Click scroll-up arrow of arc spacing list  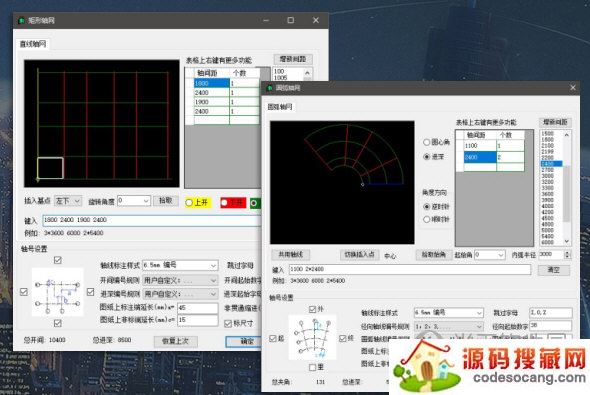point(567,134)
